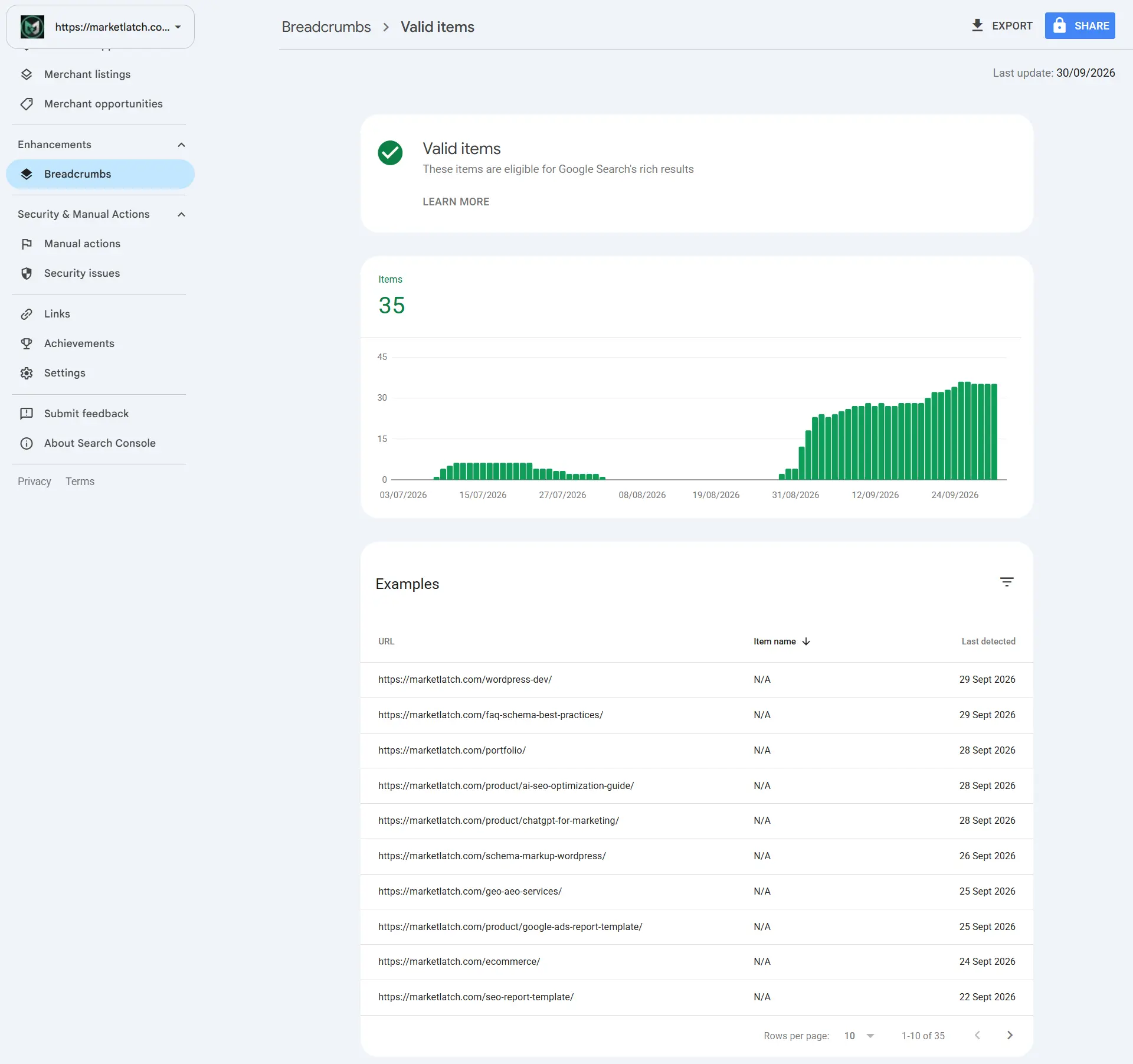
Task: Click the URL column header
Action: coord(387,641)
